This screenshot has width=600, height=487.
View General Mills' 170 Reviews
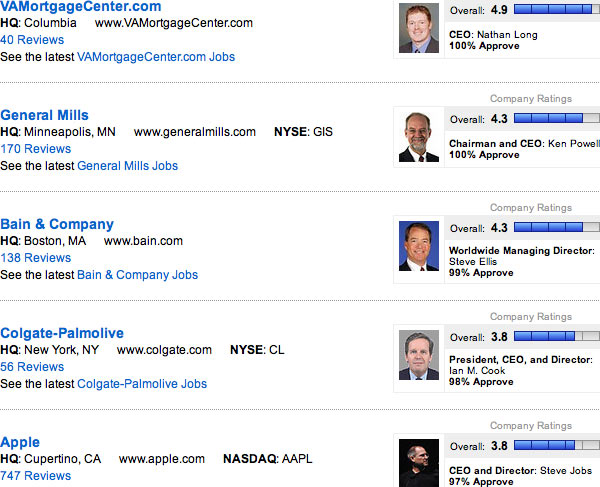point(36,149)
